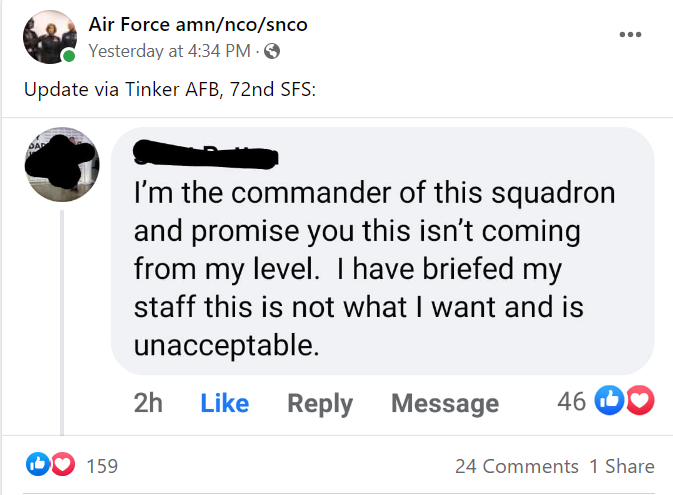Click the redacted commenter name
This screenshot has height=495, width=673.
coord(205,152)
